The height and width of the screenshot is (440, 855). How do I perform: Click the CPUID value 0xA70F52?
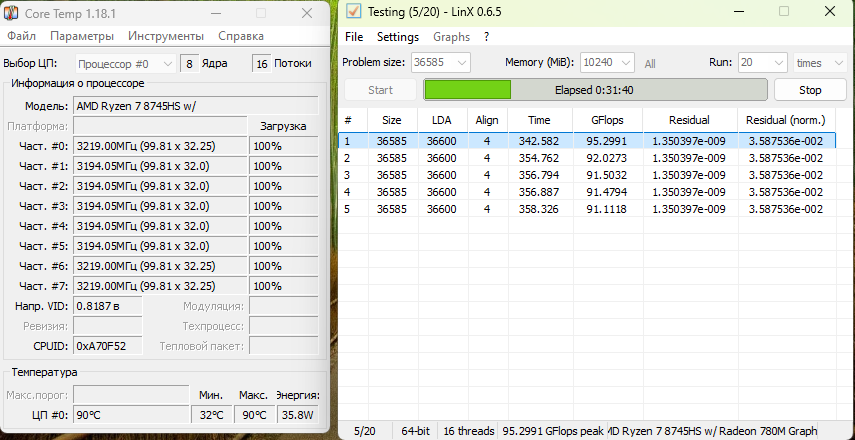coord(108,346)
